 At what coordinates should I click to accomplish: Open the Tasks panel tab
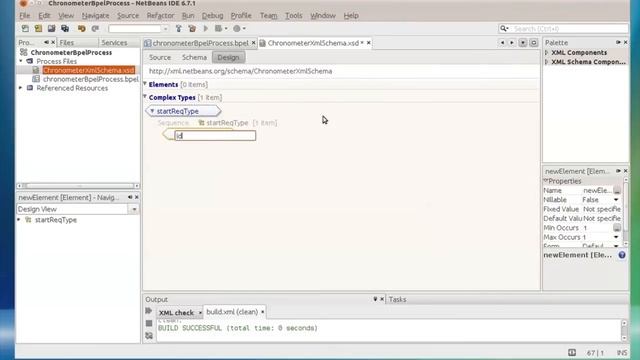397,299
